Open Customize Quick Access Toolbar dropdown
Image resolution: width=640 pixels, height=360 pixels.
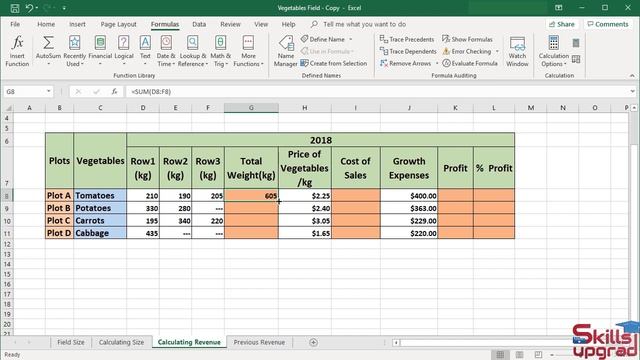(x=64, y=8)
